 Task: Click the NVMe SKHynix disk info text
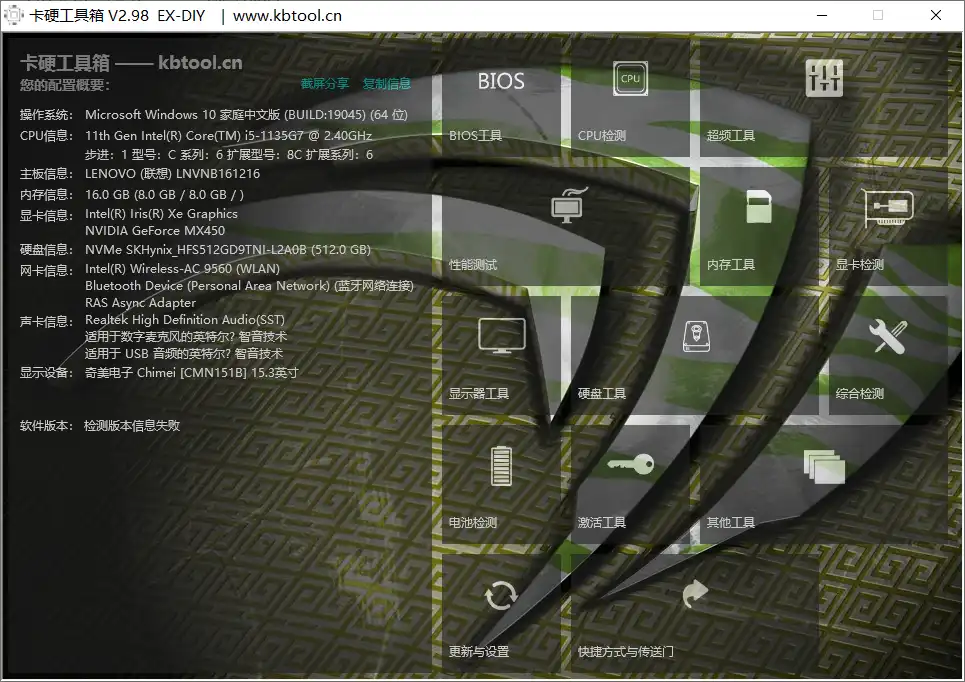pos(228,249)
